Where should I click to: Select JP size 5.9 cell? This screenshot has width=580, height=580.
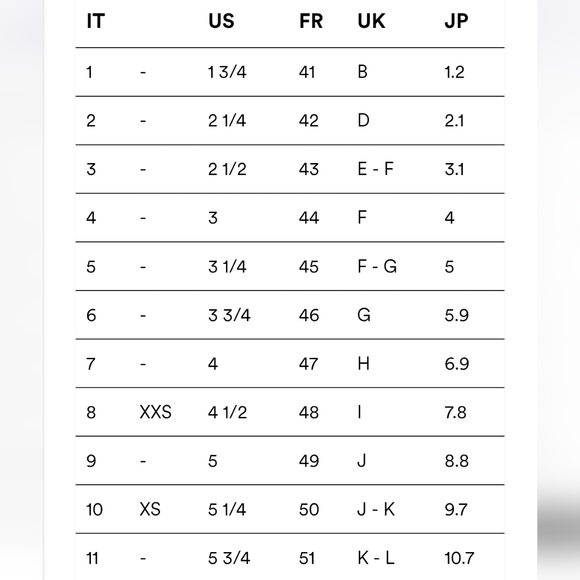[x=456, y=315]
